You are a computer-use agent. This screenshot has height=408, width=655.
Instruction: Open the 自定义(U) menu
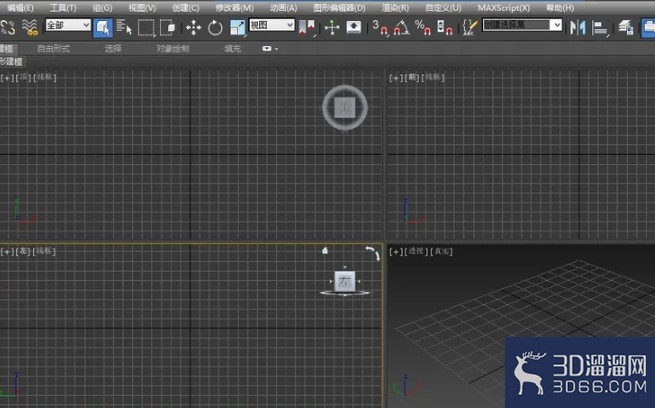pos(443,8)
